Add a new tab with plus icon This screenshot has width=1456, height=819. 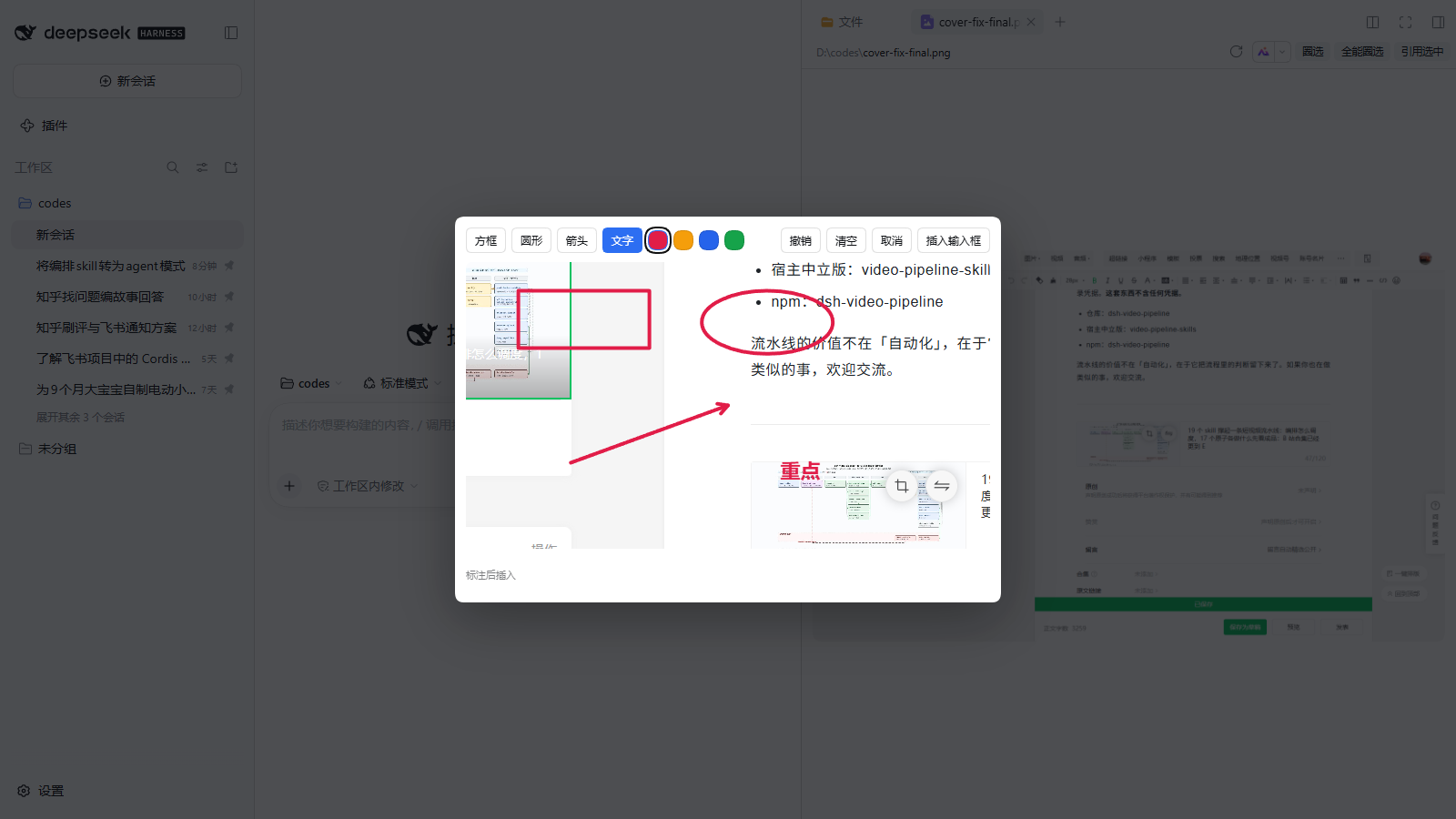1060,22
